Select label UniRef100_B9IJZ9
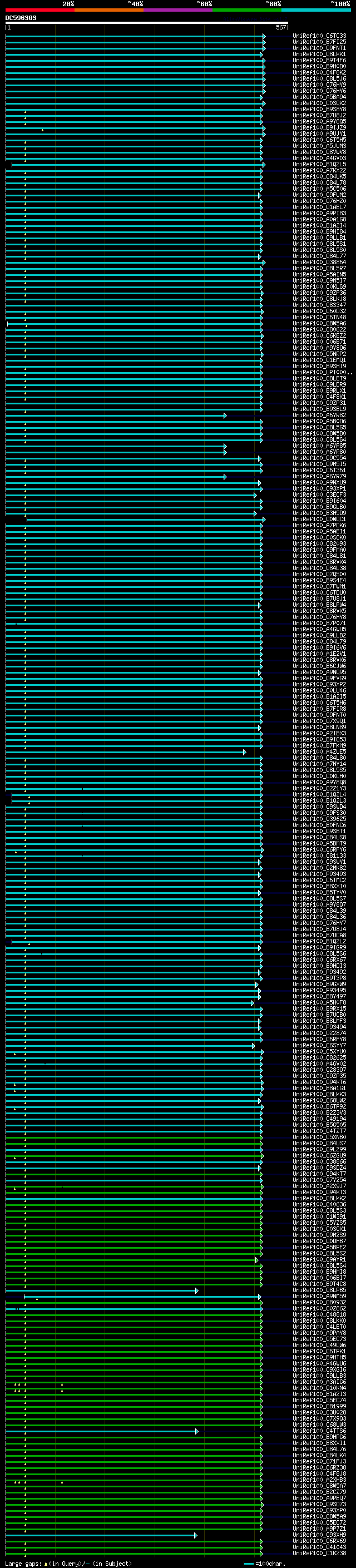356x1568 pixels. pyautogui.click(x=319, y=128)
